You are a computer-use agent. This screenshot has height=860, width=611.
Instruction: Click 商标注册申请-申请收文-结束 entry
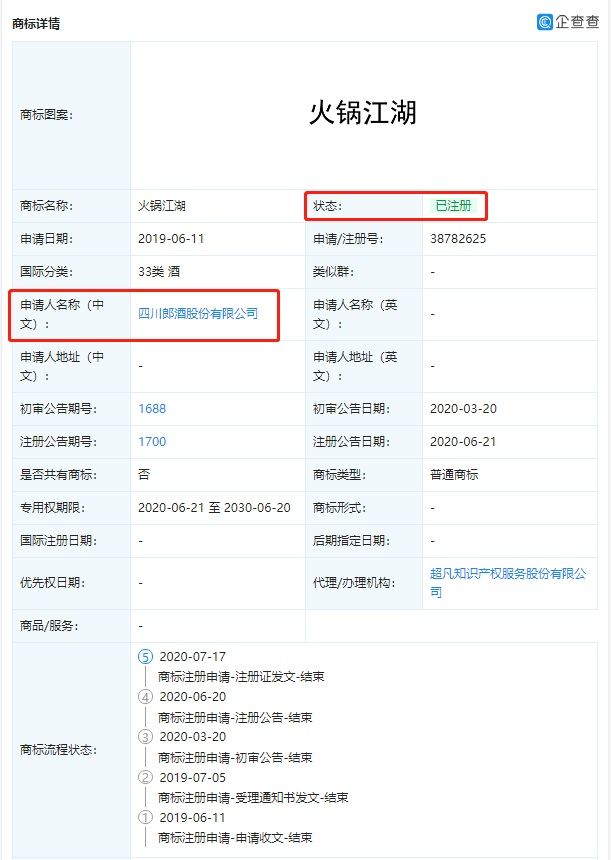pyautogui.click(x=235, y=838)
